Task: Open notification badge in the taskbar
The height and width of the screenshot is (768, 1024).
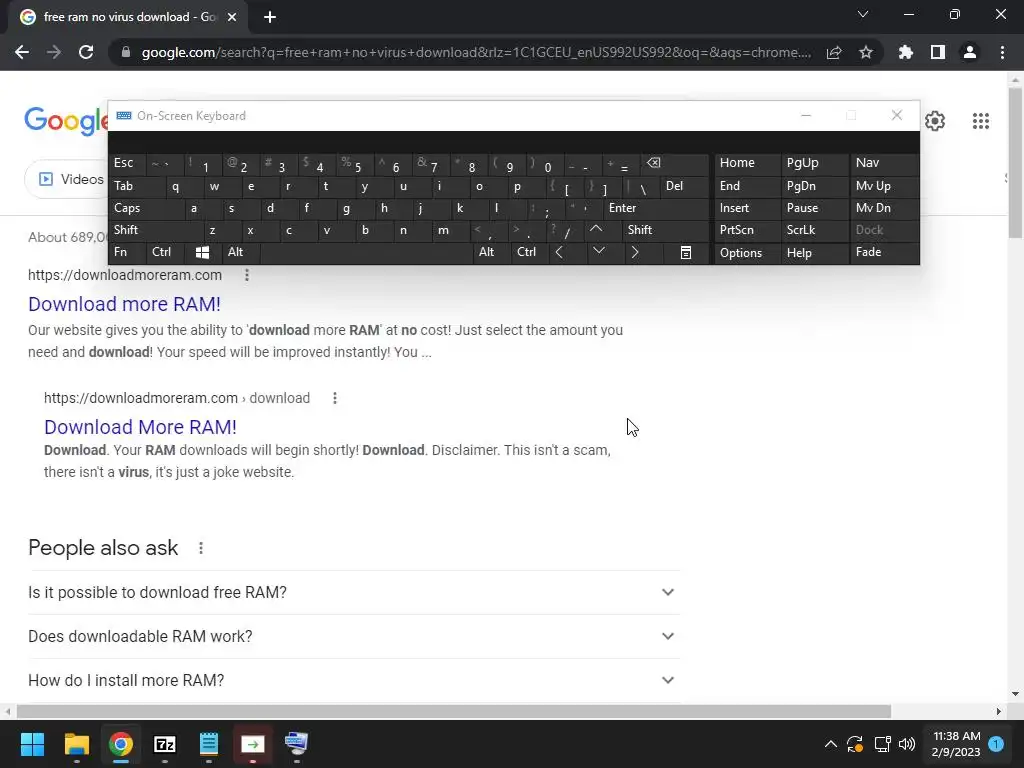Action: [x=996, y=744]
